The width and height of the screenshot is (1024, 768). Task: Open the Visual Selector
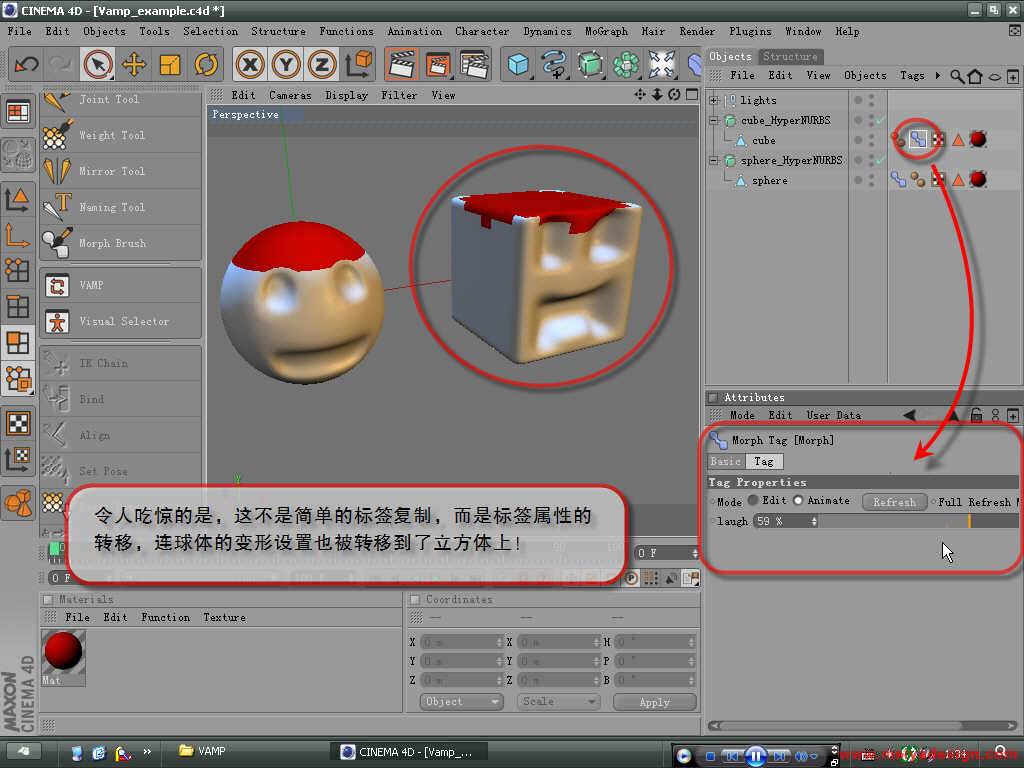(121, 321)
